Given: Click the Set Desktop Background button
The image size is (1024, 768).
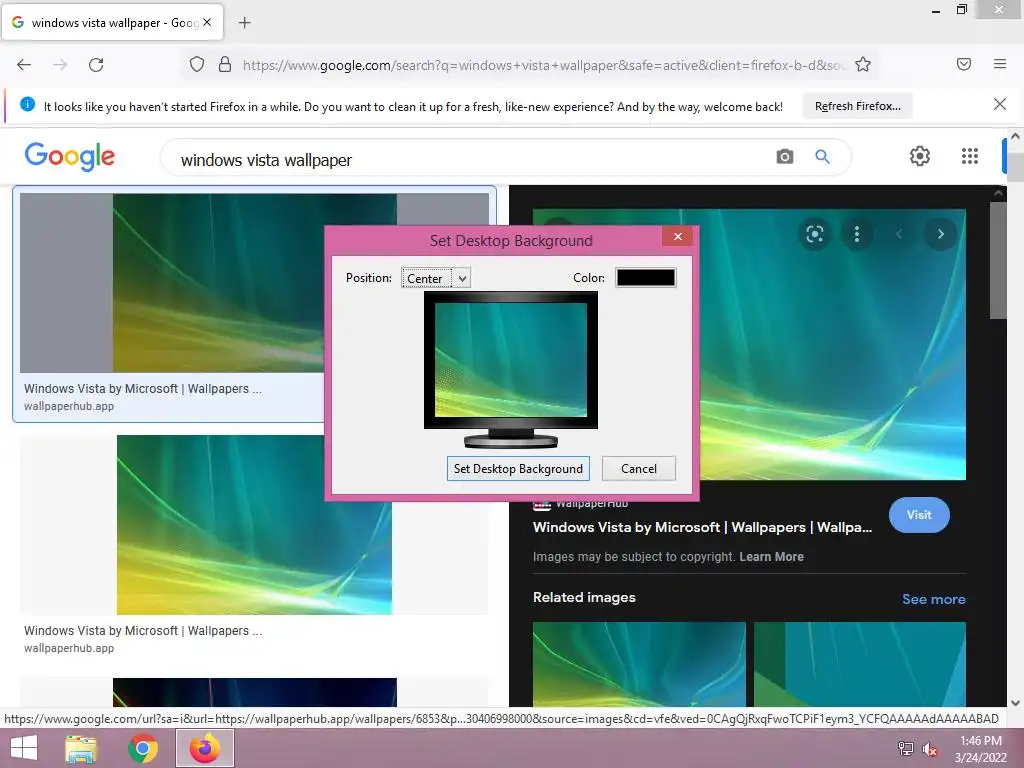Looking at the screenshot, I should point(518,469).
